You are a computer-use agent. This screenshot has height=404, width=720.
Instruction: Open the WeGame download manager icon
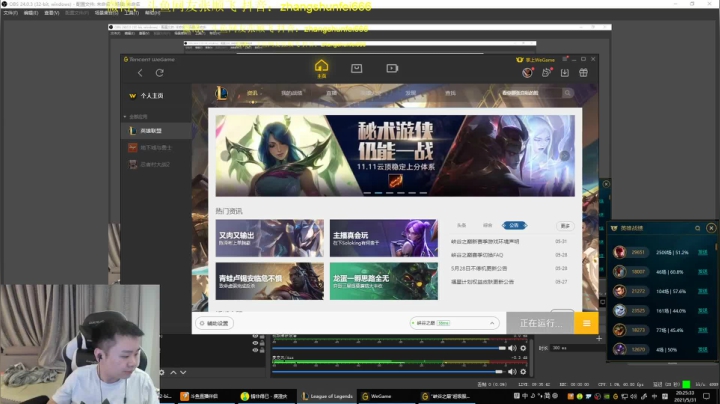pyautogui.click(x=565, y=73)
